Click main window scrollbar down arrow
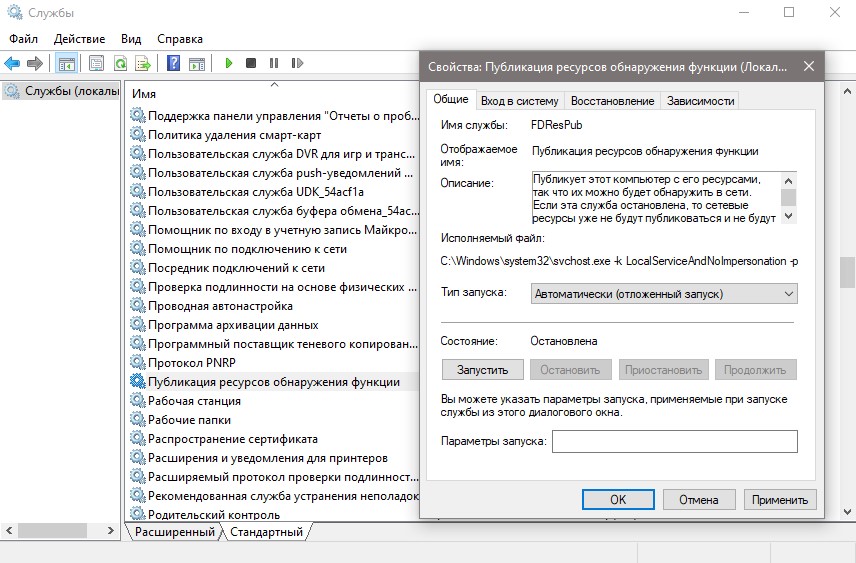856x563 pixels. pos(847,512)
